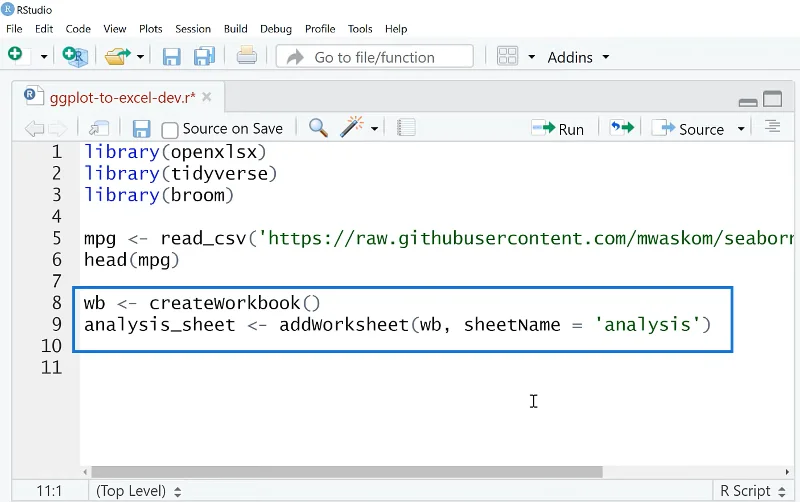Click the horizontal scrollbar thumb
Image resolution: width=800 pixels, height=502 pixels.
[x=347, y=472]
